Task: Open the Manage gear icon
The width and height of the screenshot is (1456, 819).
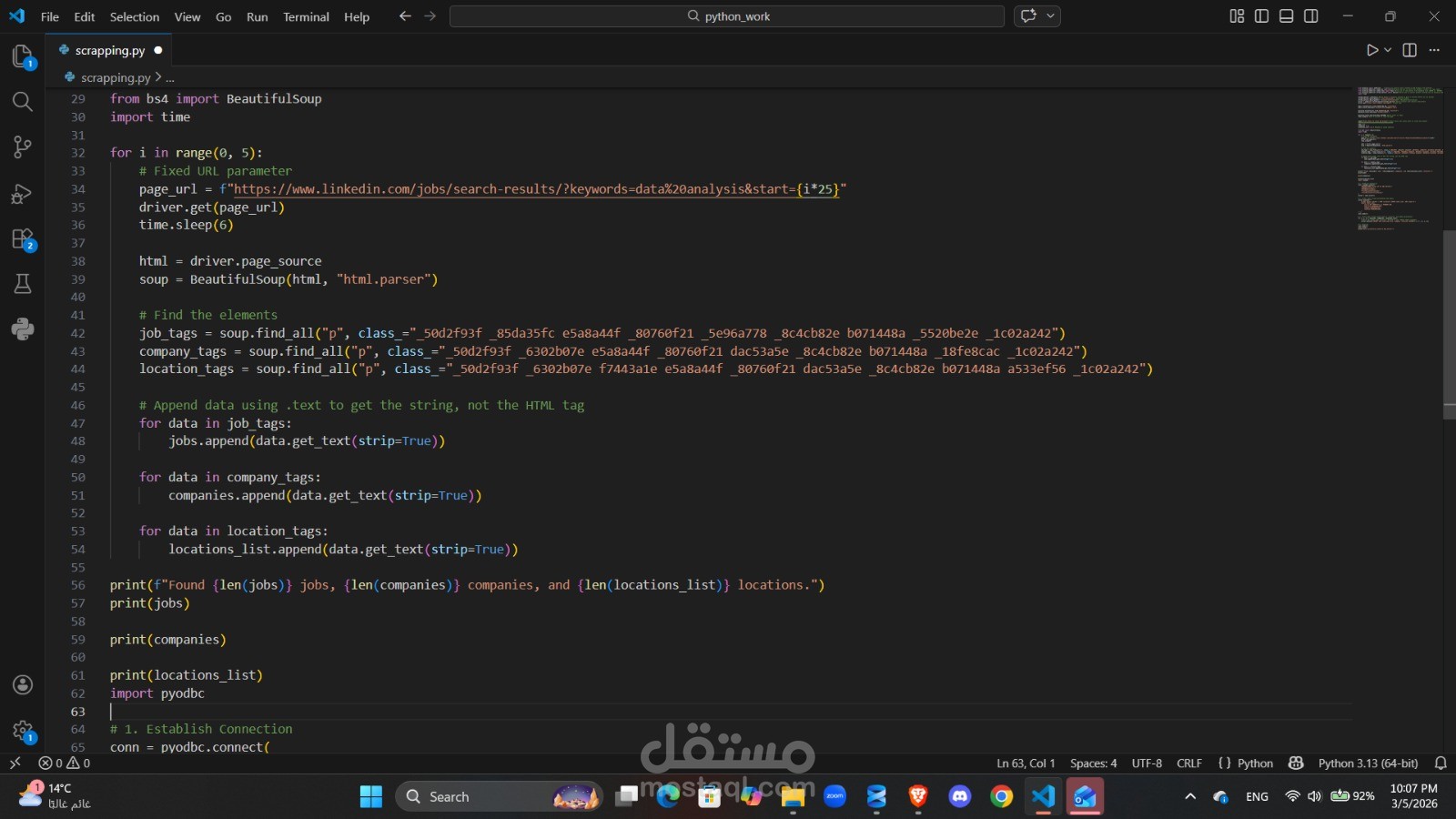Action: [23, 731]
